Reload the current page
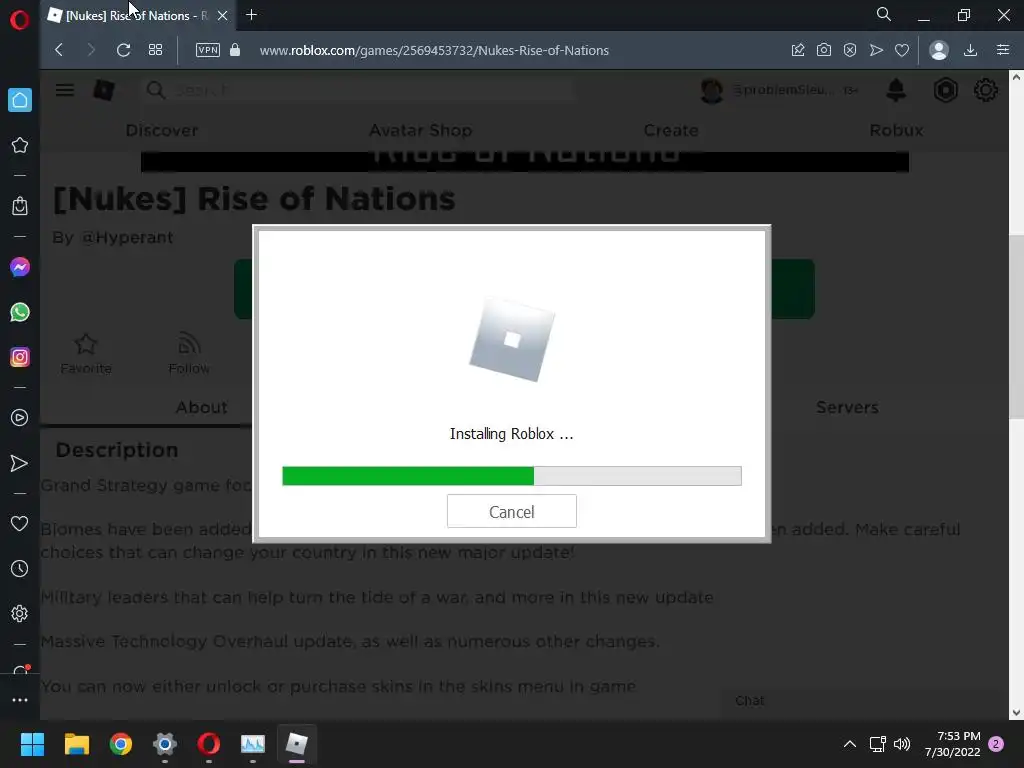Viewport: 1024px width, 768px height. (123, 50)
